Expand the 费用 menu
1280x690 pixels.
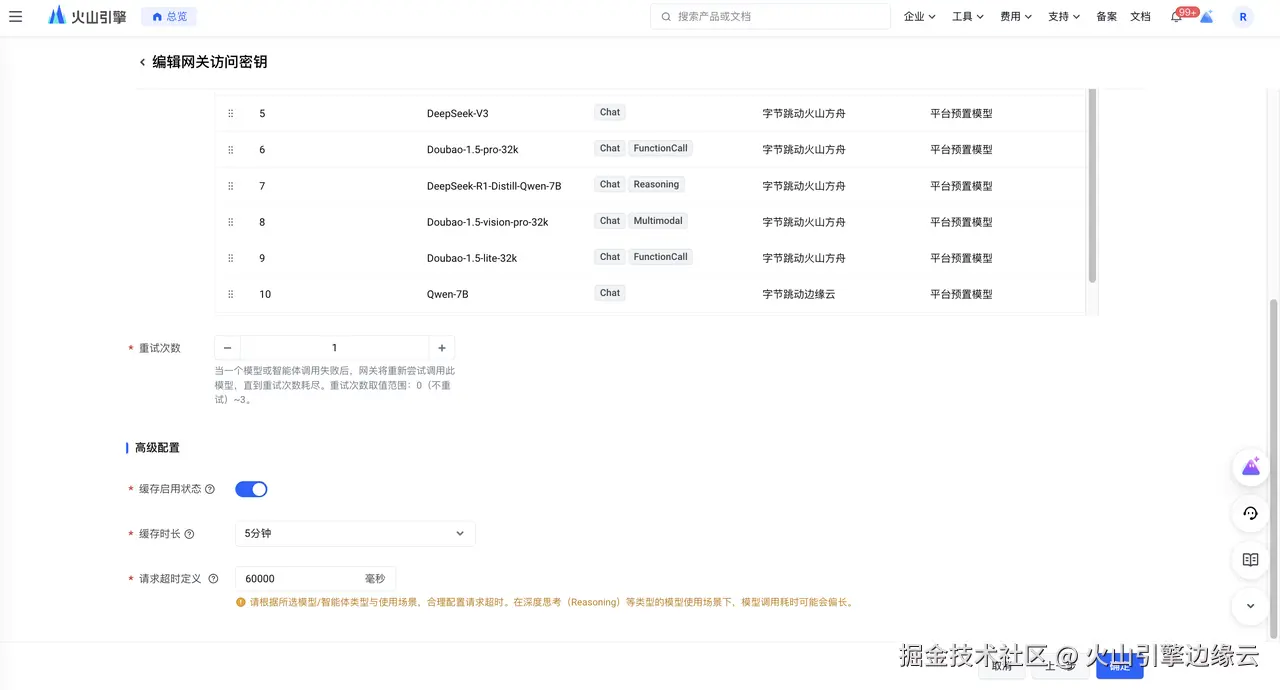pyautogui.click(x=1015, y=16)
